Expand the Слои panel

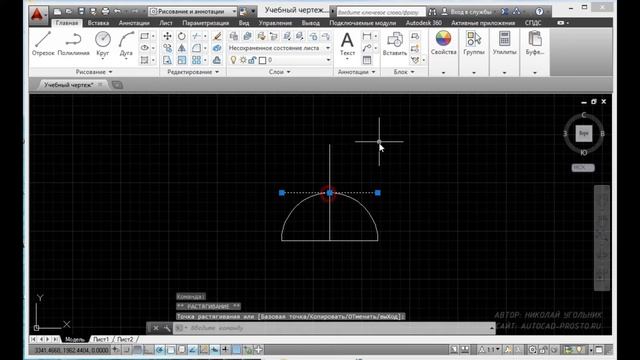pos(280,72)
